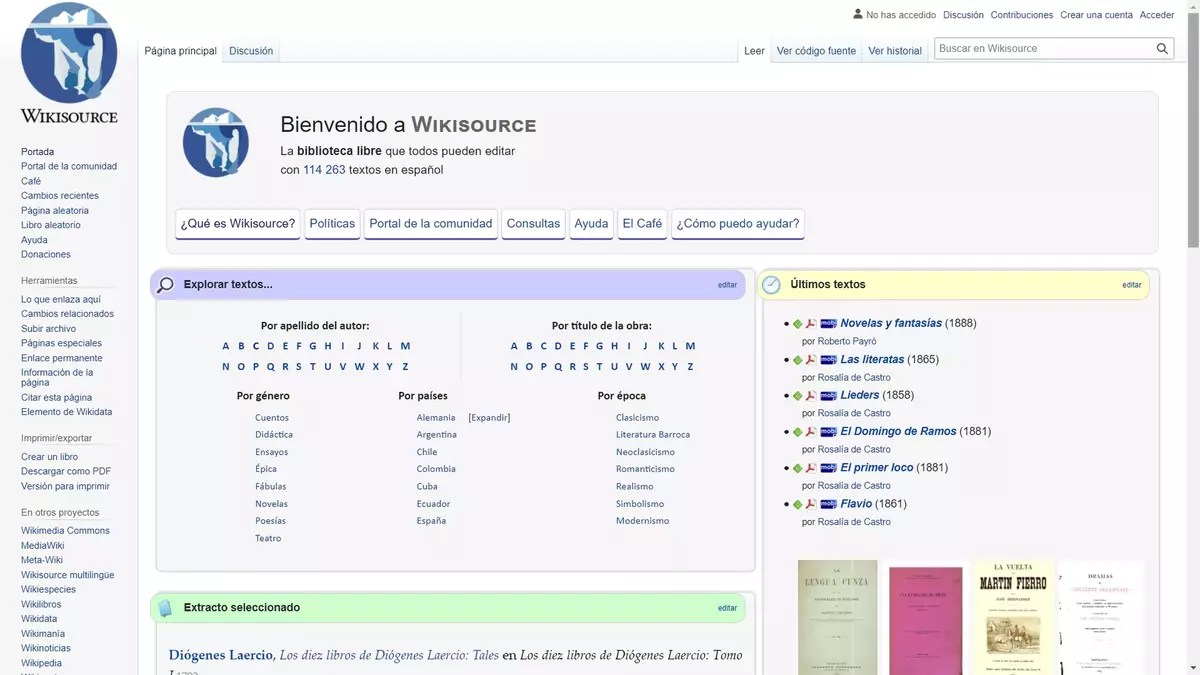Click the clock icon beside 'Últimos textos'
The image size is (1200, 675).
(771, 285)
